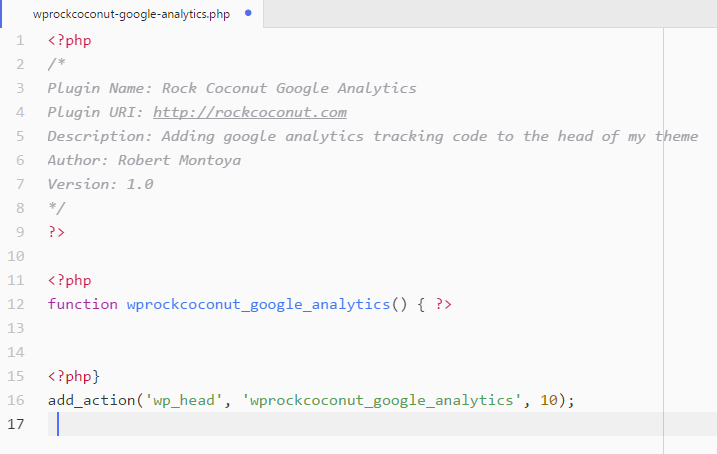Click line number 12 in gutter
Viewport: 717px width, 454px height.
click(x=16, y=304)
